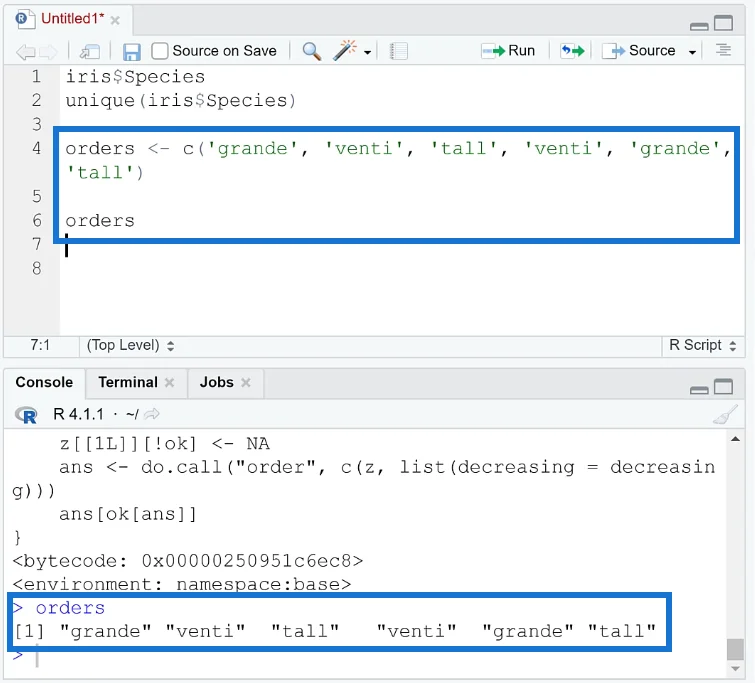Clear console with the broom icon
Screen dimensions: 755x683
pos(725,415)
